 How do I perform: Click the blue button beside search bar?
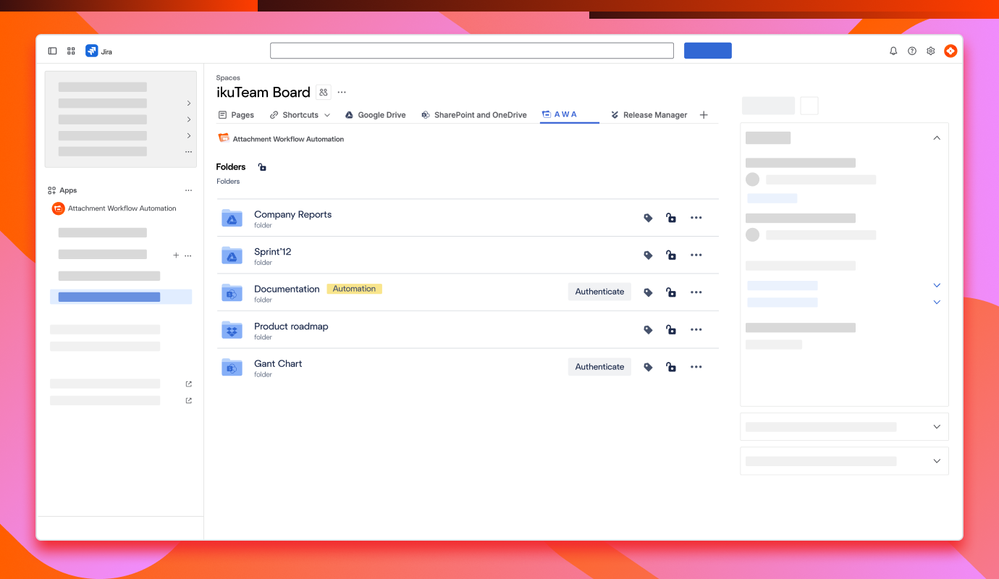point(708,51)
